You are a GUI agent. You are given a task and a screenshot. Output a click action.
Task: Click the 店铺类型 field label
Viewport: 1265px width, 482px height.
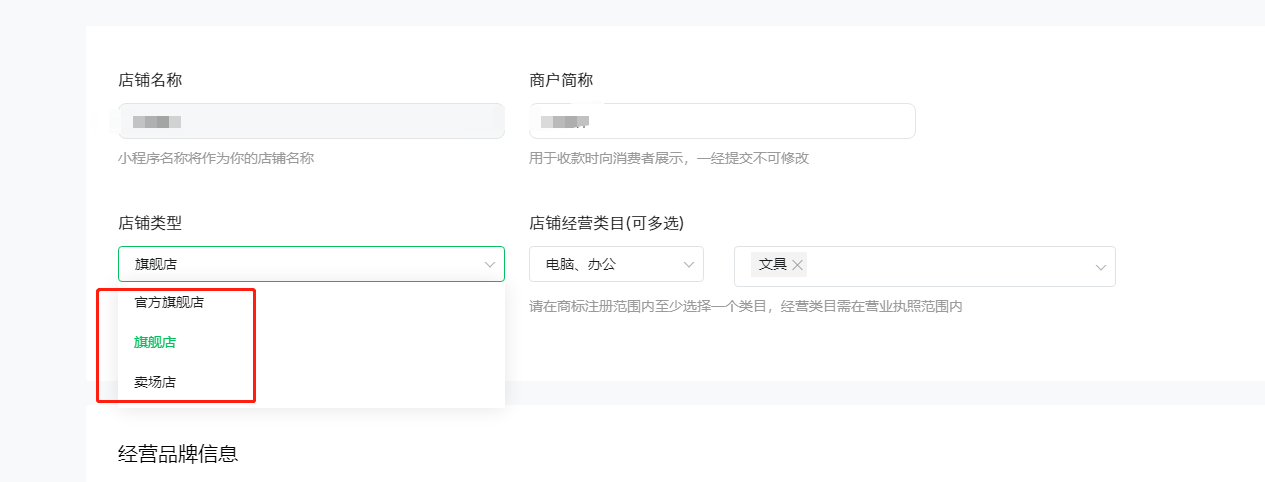(x=150, y=223)
